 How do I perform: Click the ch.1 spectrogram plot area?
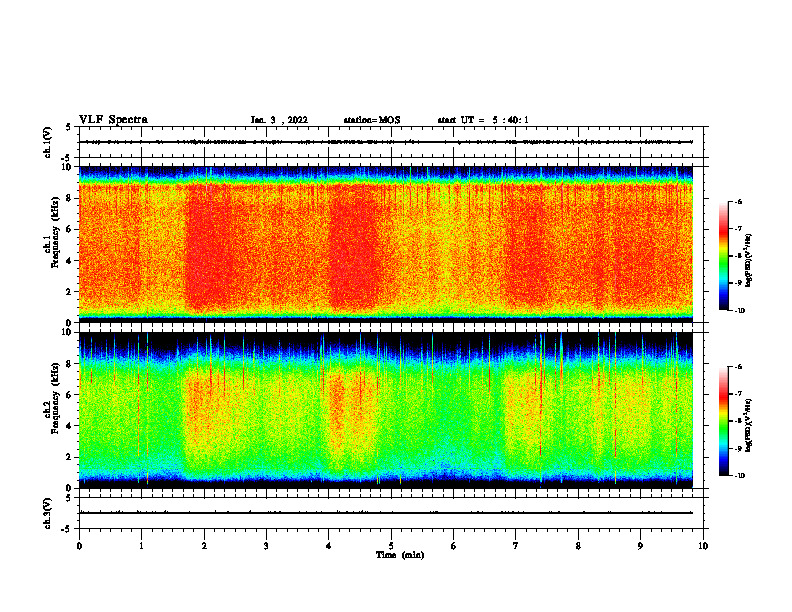[386, 244]
